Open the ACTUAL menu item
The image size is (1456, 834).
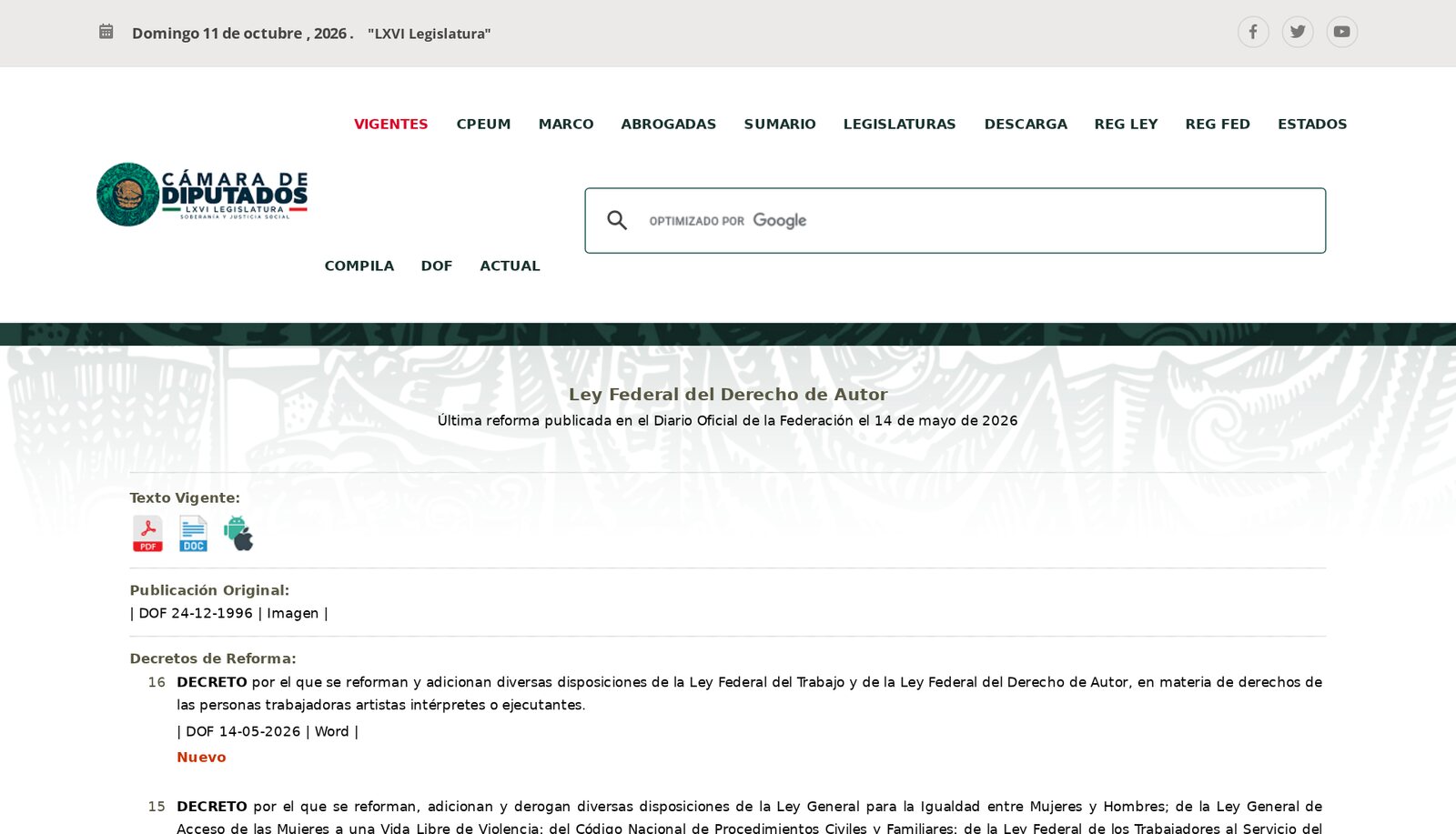point(510,266)
